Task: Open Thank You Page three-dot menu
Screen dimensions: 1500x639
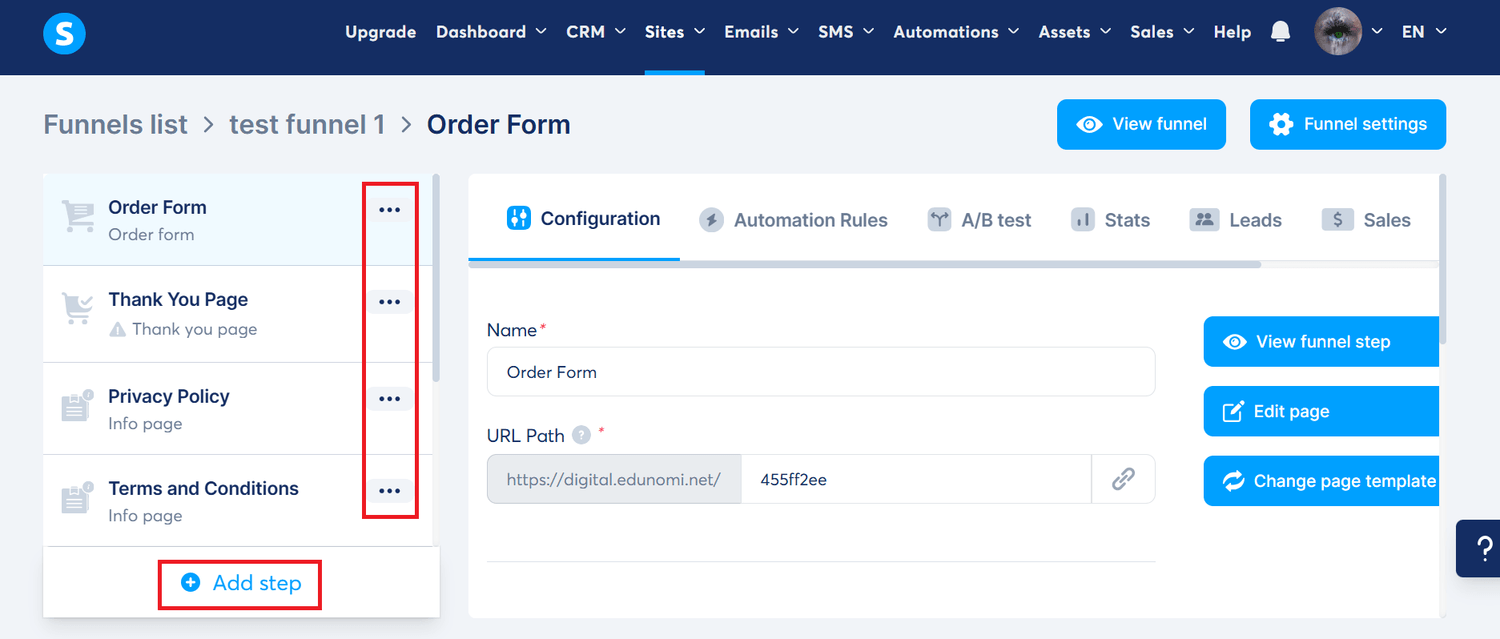Action: point(389,302)
